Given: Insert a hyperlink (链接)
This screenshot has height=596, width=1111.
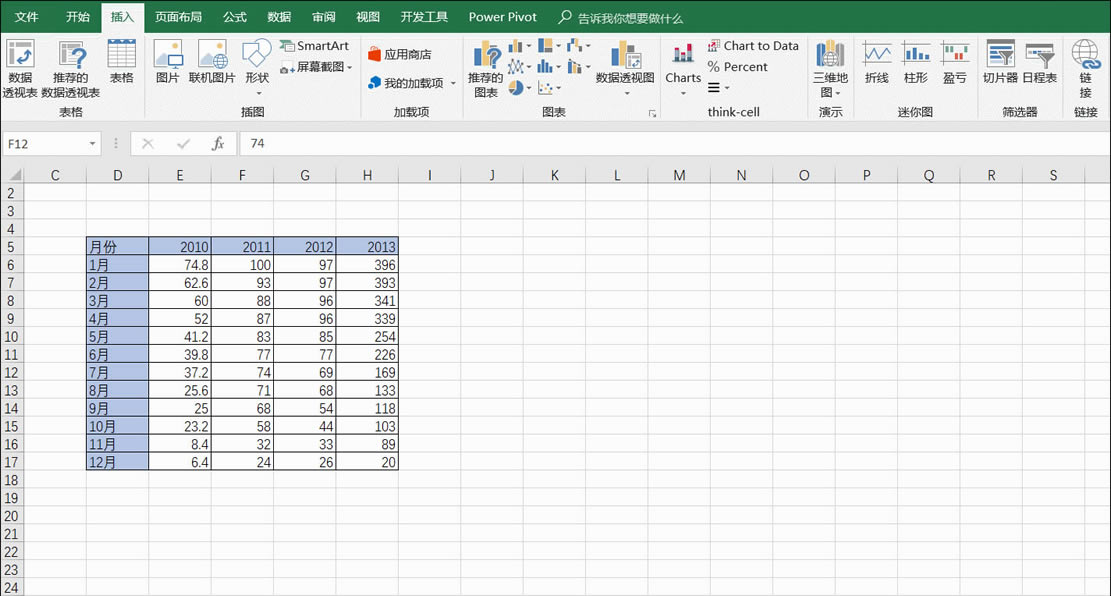Looking at the screenshot, I should 1084,60.
